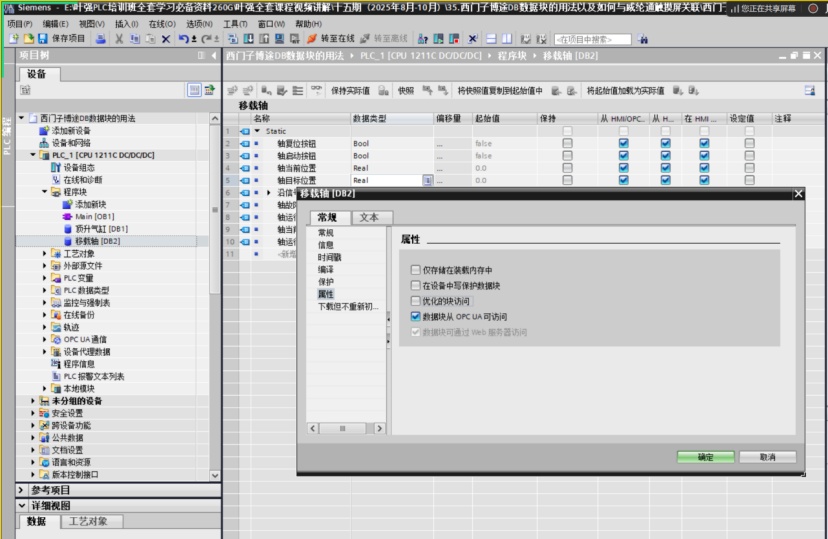This screenshot has width=828, height=539.
Task: Click the Delete X icon in toolbar
Action: coord(166,39)
